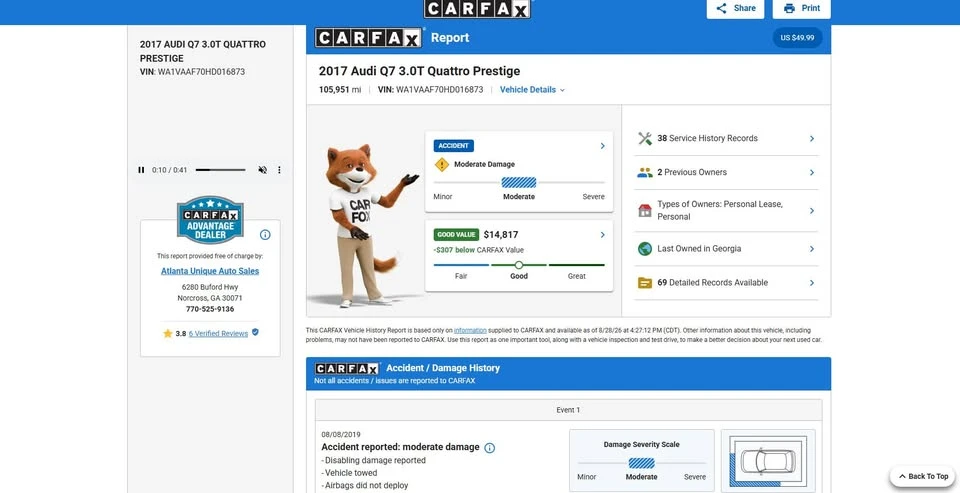The width and height of the screenshot is (960, 493).
Task: Click the Event 1 header
Action: [568, 410]
